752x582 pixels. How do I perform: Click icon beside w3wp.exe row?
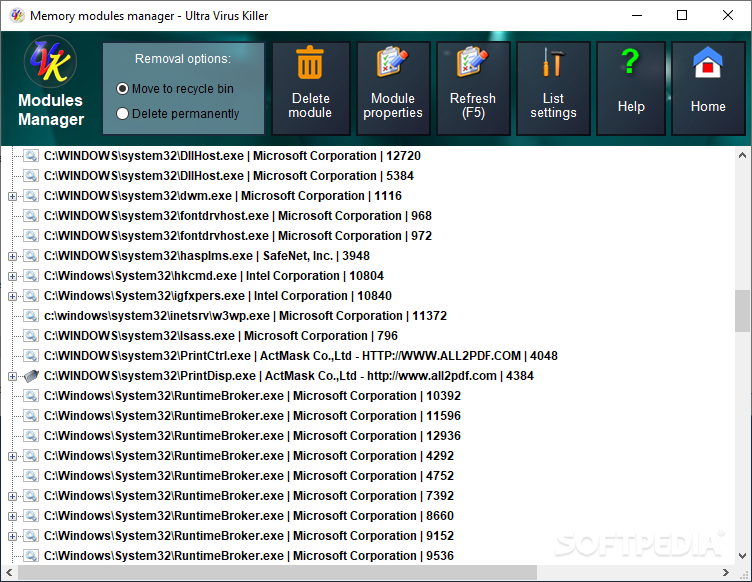point(31,316)
